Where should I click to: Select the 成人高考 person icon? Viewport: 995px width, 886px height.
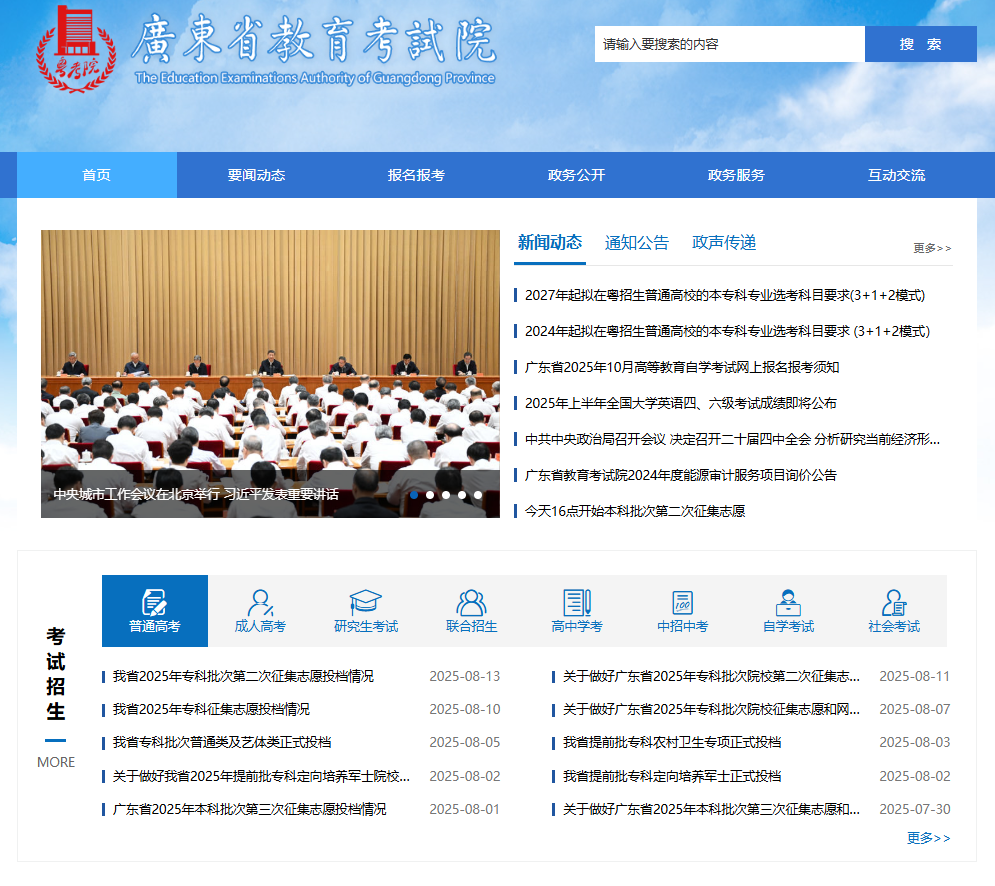[260, 602]
